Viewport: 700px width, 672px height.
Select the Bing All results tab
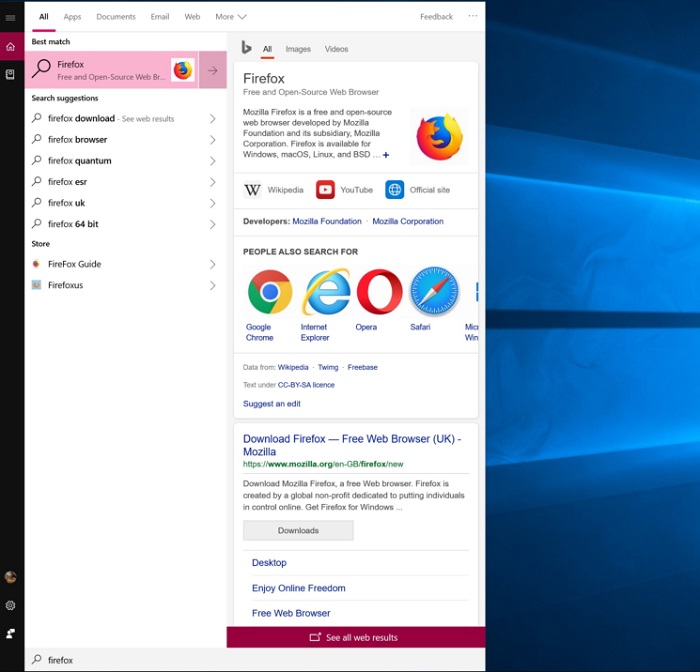pyautogui.click(x=267, y=49)
